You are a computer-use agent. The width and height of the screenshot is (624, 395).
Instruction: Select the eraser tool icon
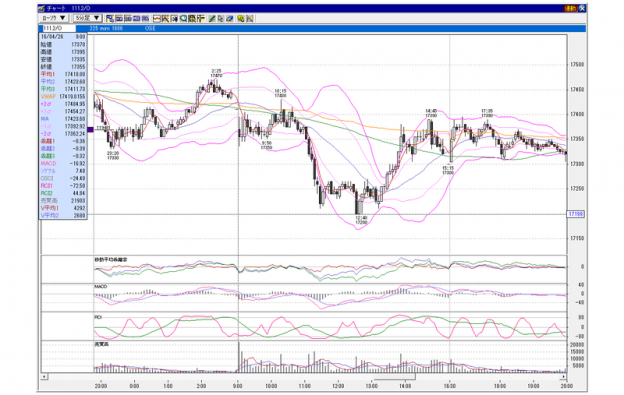[230, 18]
